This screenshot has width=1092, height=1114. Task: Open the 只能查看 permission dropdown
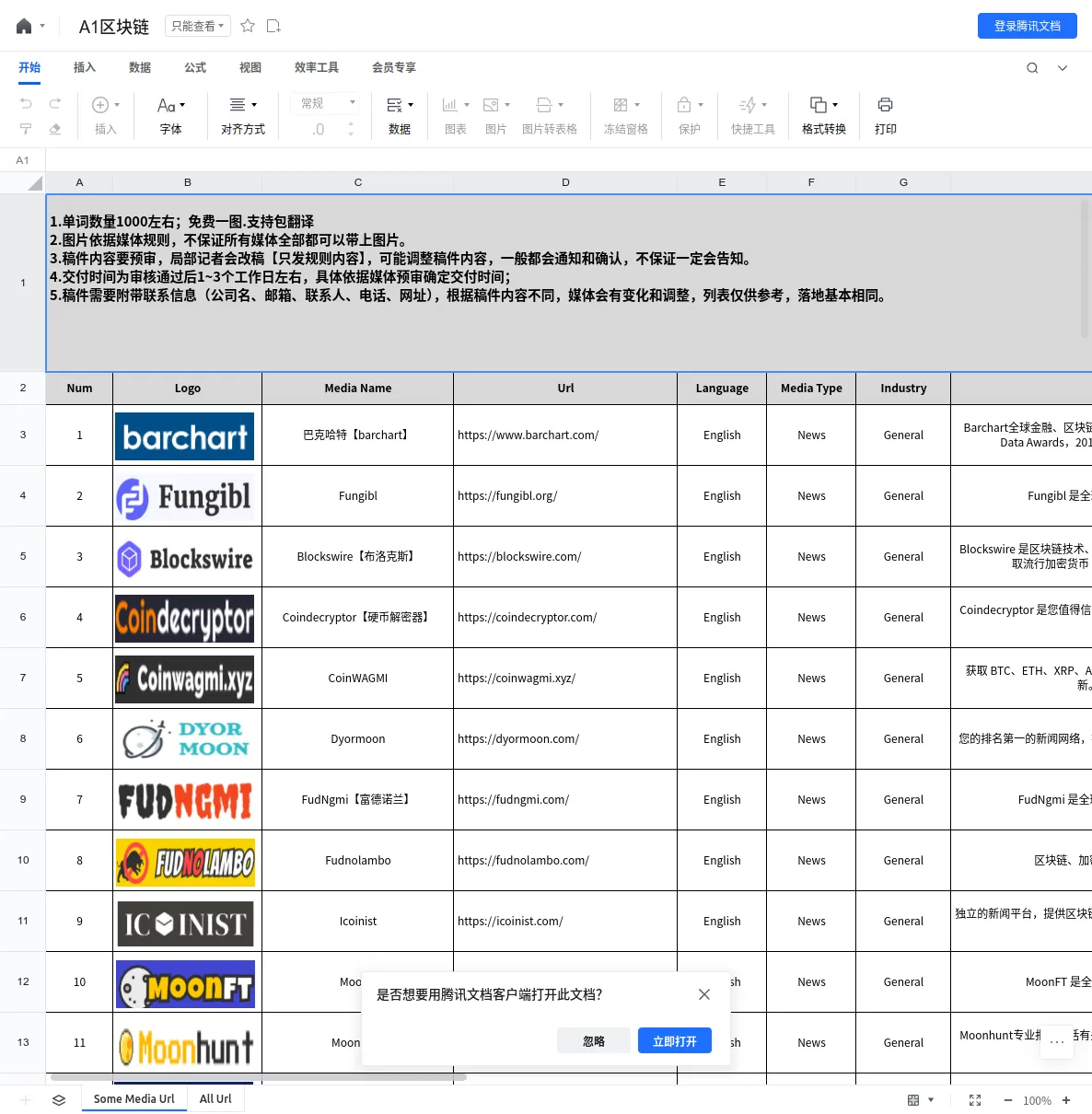[198, 26]
